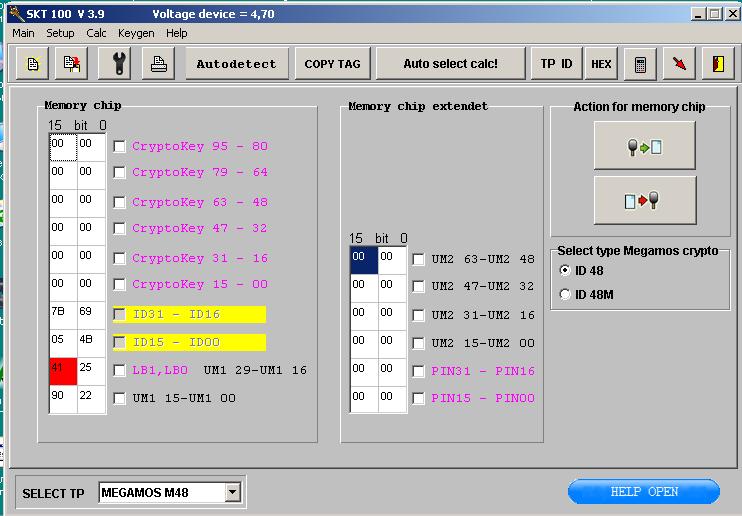The image size is (742, 516).
Task: Open the calculator icon in toolbar
Action: pyautogui.click(x=640, y=64)
